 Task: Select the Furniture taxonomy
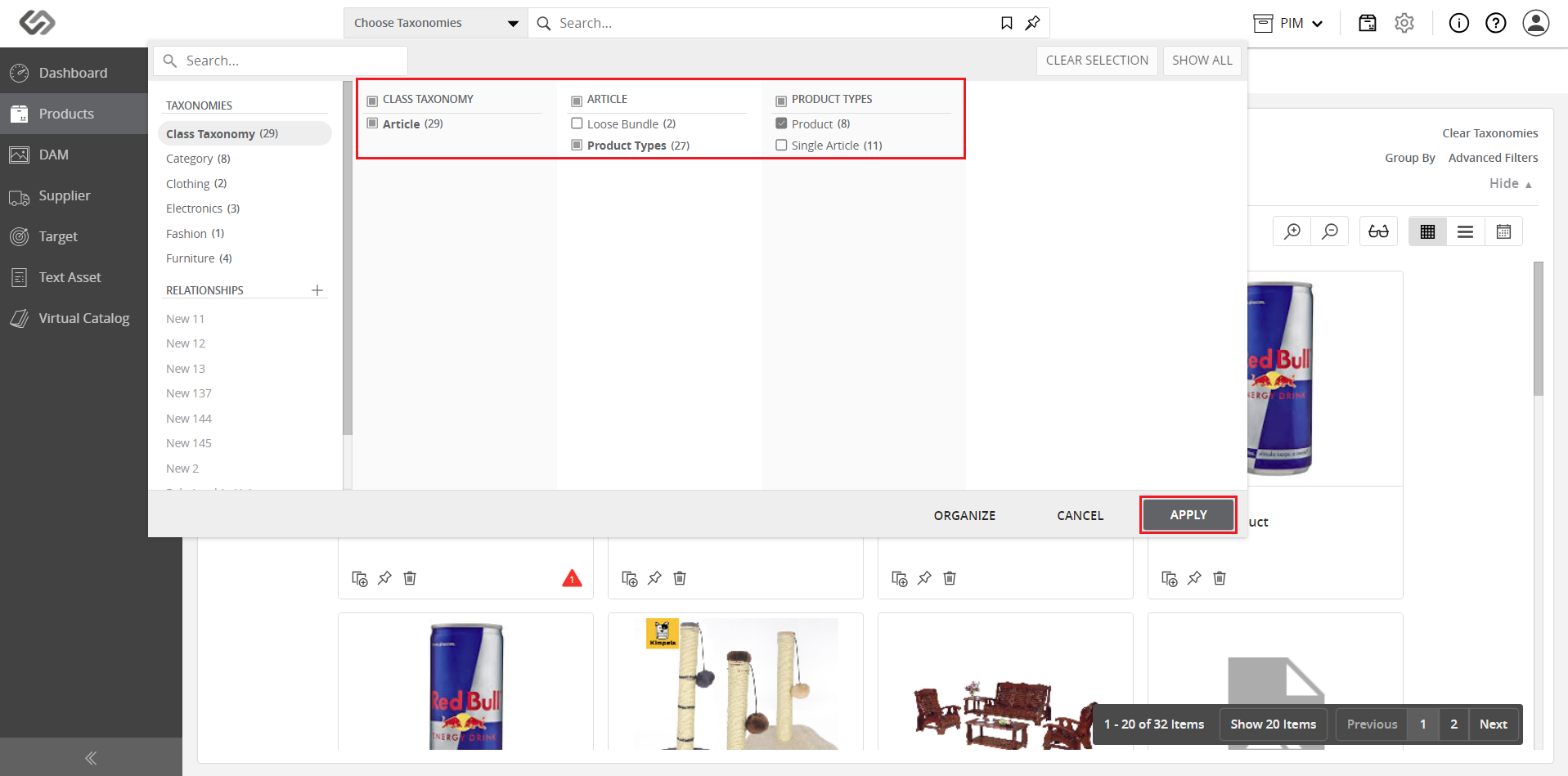point(199,258)
